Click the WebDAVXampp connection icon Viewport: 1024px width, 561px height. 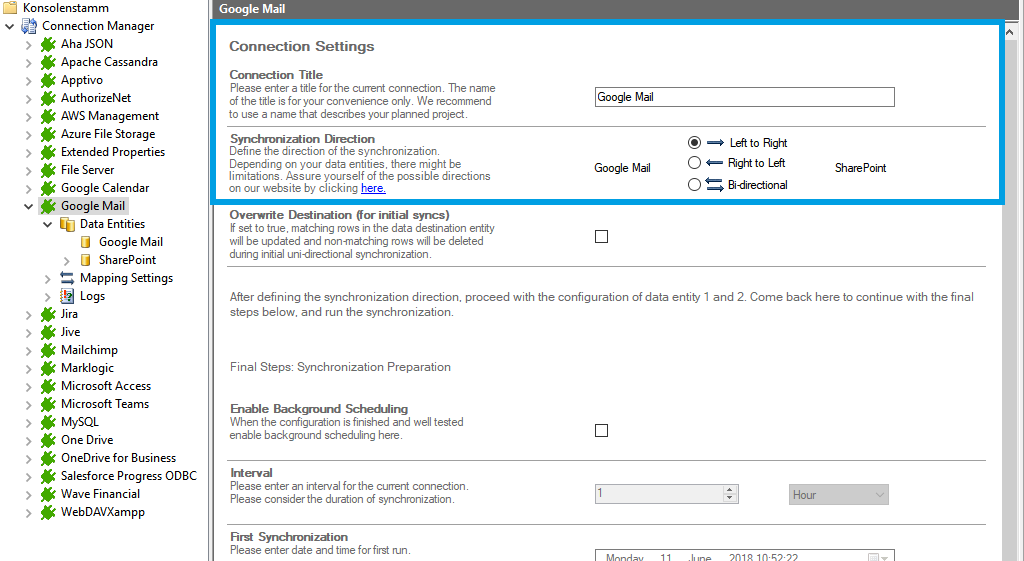[x=48, y=512]
